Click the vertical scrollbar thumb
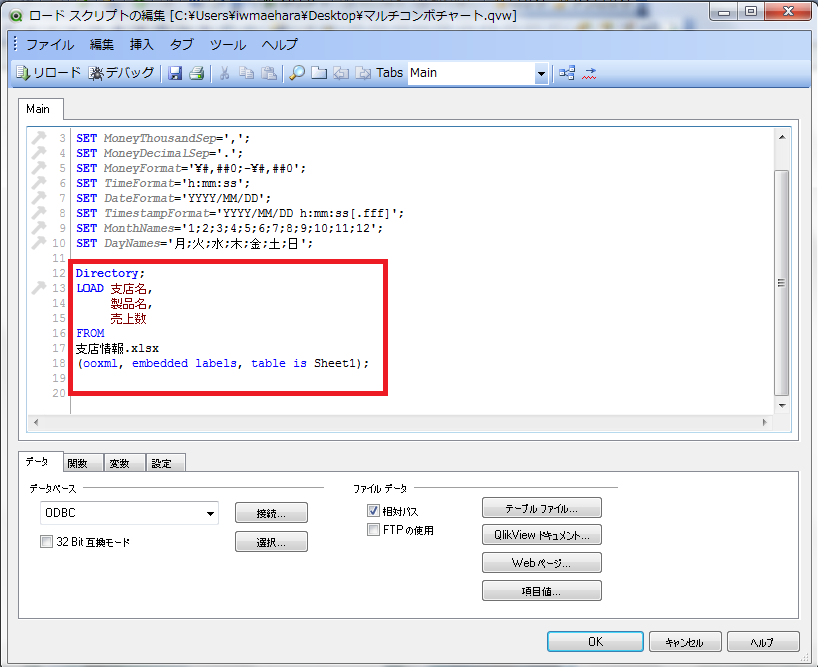 tap(781, 283)
